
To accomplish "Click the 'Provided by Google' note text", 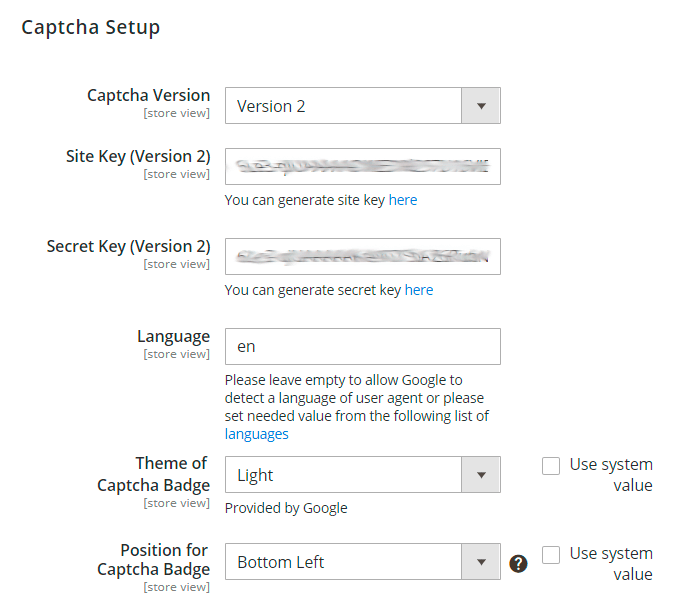I will [286, 508].
